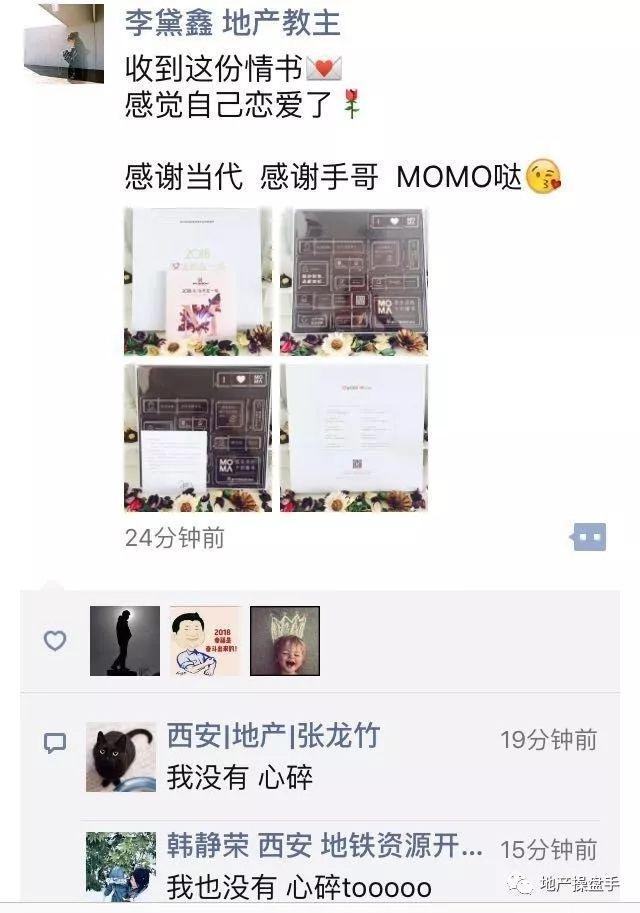Open poster name 李黛鑫 地产教主
This screenshot has height=913, width=640.
(232, 23)
